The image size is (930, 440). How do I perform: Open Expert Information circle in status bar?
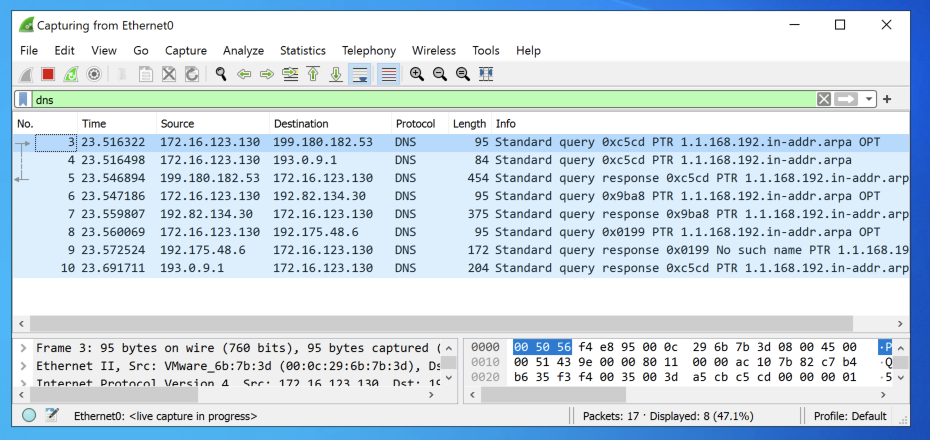(x=29, y=416)
